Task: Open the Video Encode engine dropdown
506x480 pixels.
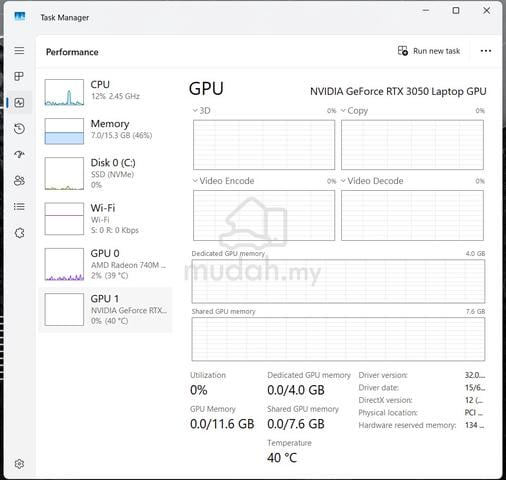Action: click(223, 181)
